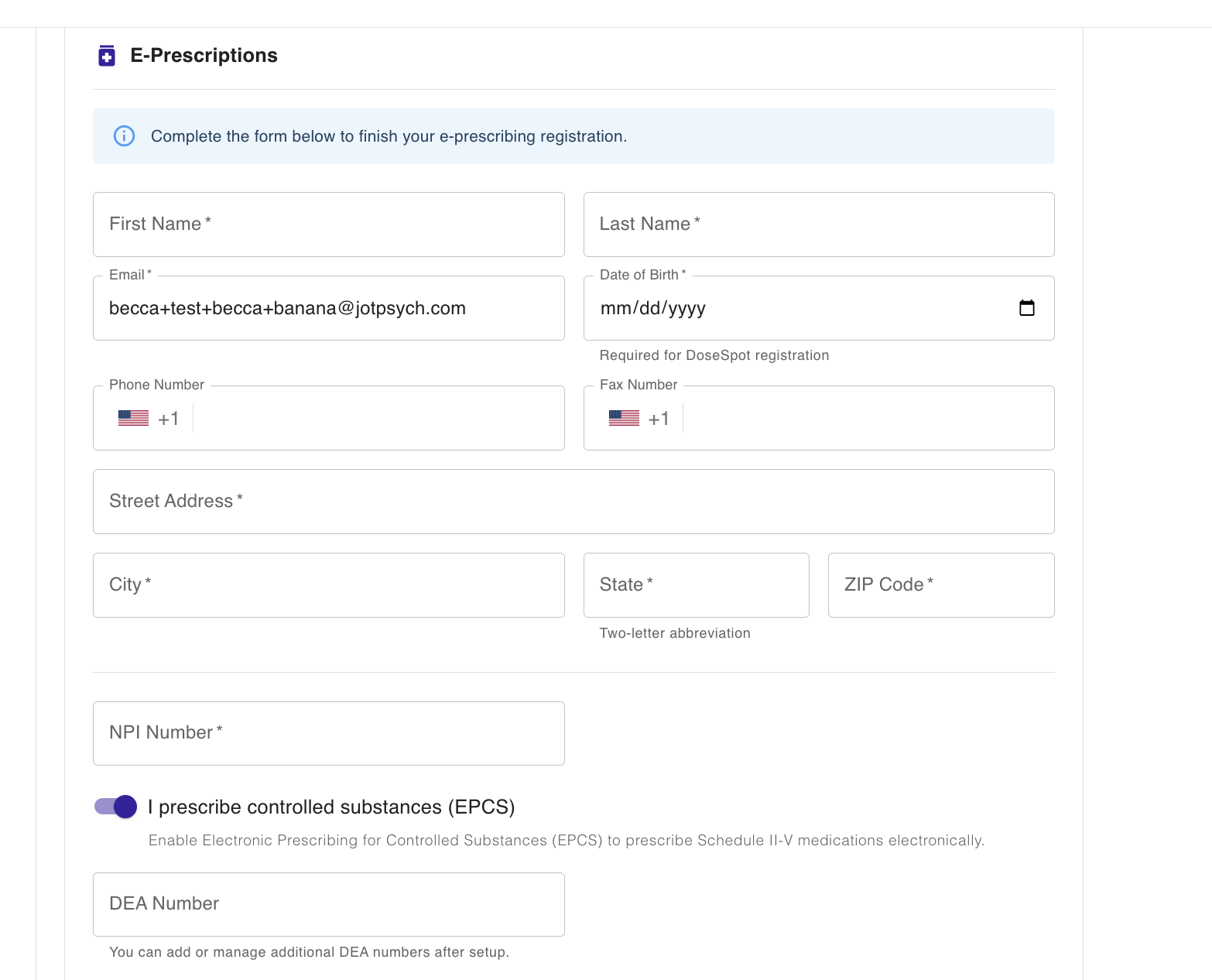The image size is (1212, 980).
Task: Select the Street Address field
Action: 573,502
